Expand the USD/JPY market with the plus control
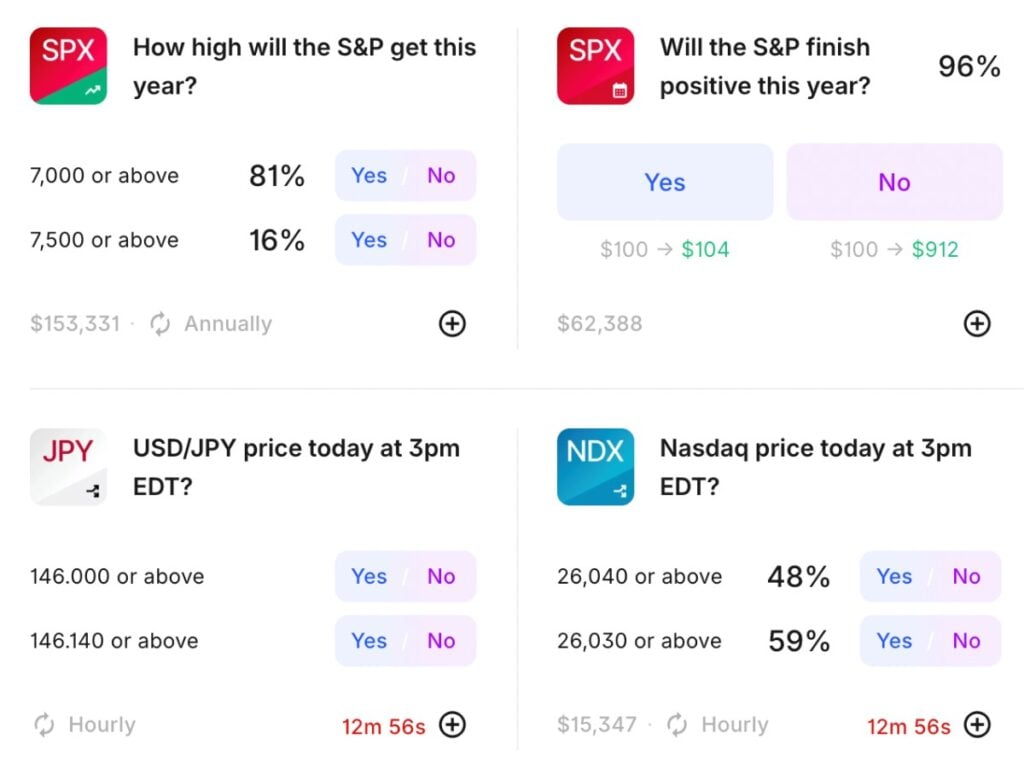The width and height of the screenshot is (1024, 768). [x=452, y=724]
